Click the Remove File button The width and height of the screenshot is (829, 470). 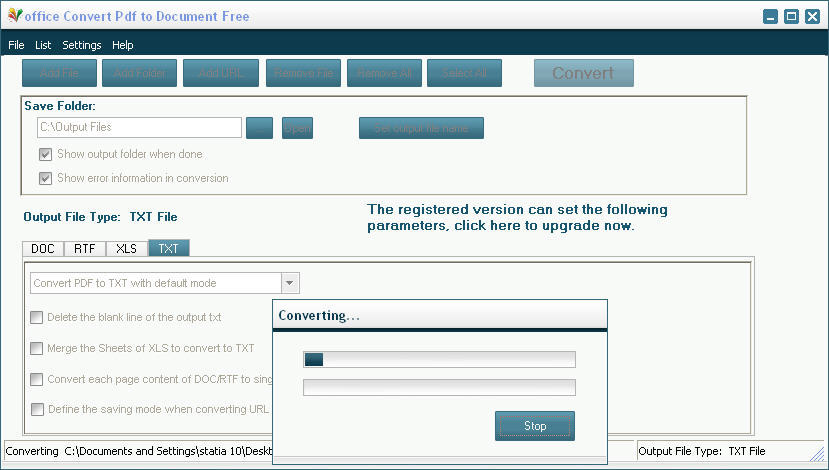coord(303,73)
